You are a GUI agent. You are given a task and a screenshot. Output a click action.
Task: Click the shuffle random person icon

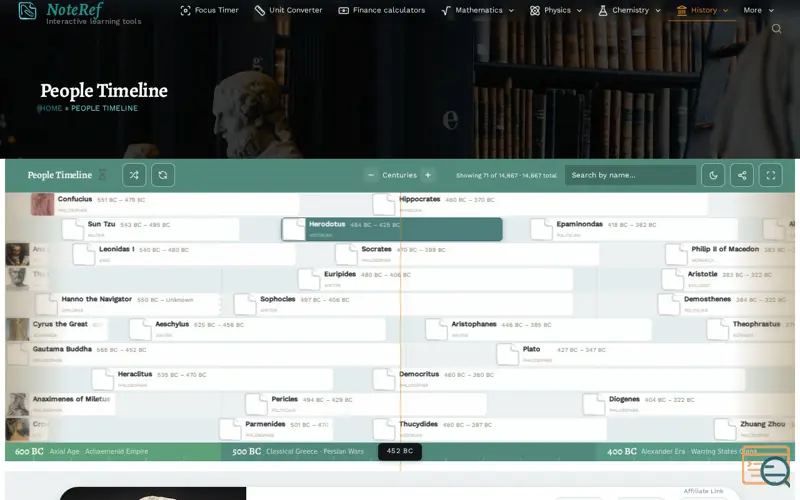click(x=134, y=175)
